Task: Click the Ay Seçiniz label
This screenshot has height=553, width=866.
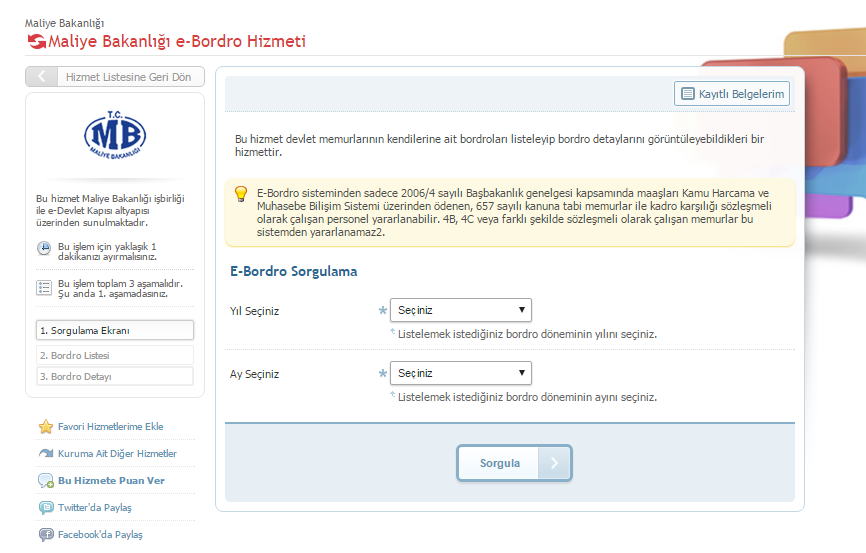Action: point(254,374)
